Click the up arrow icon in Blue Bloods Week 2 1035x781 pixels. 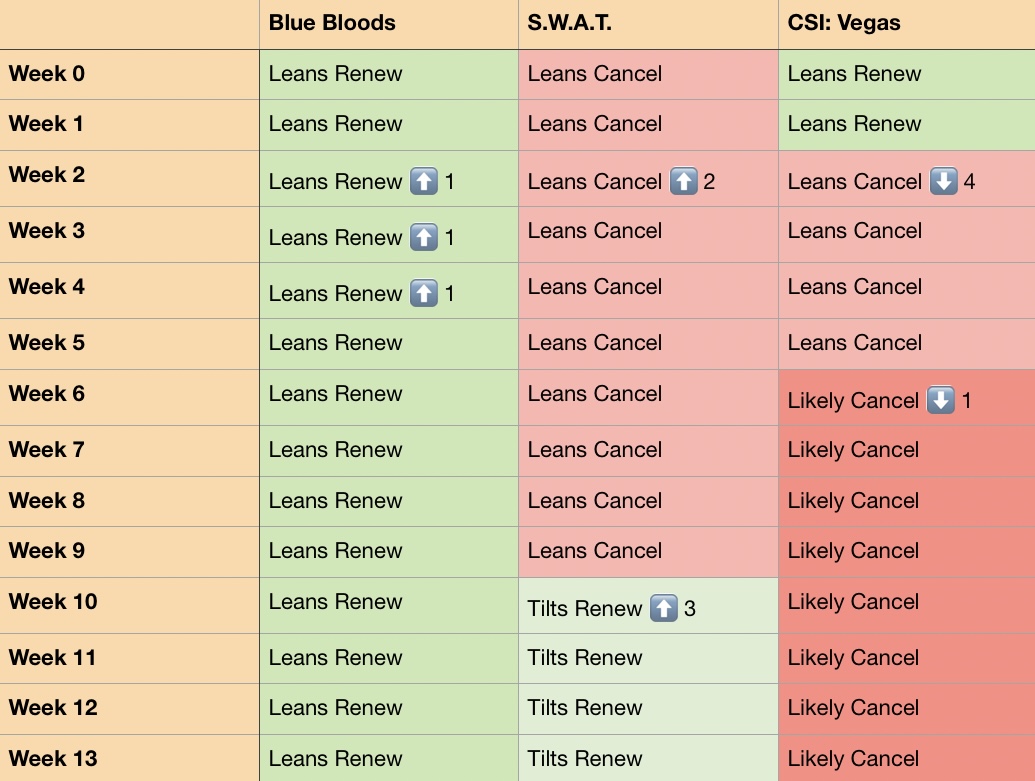point(424,181)
